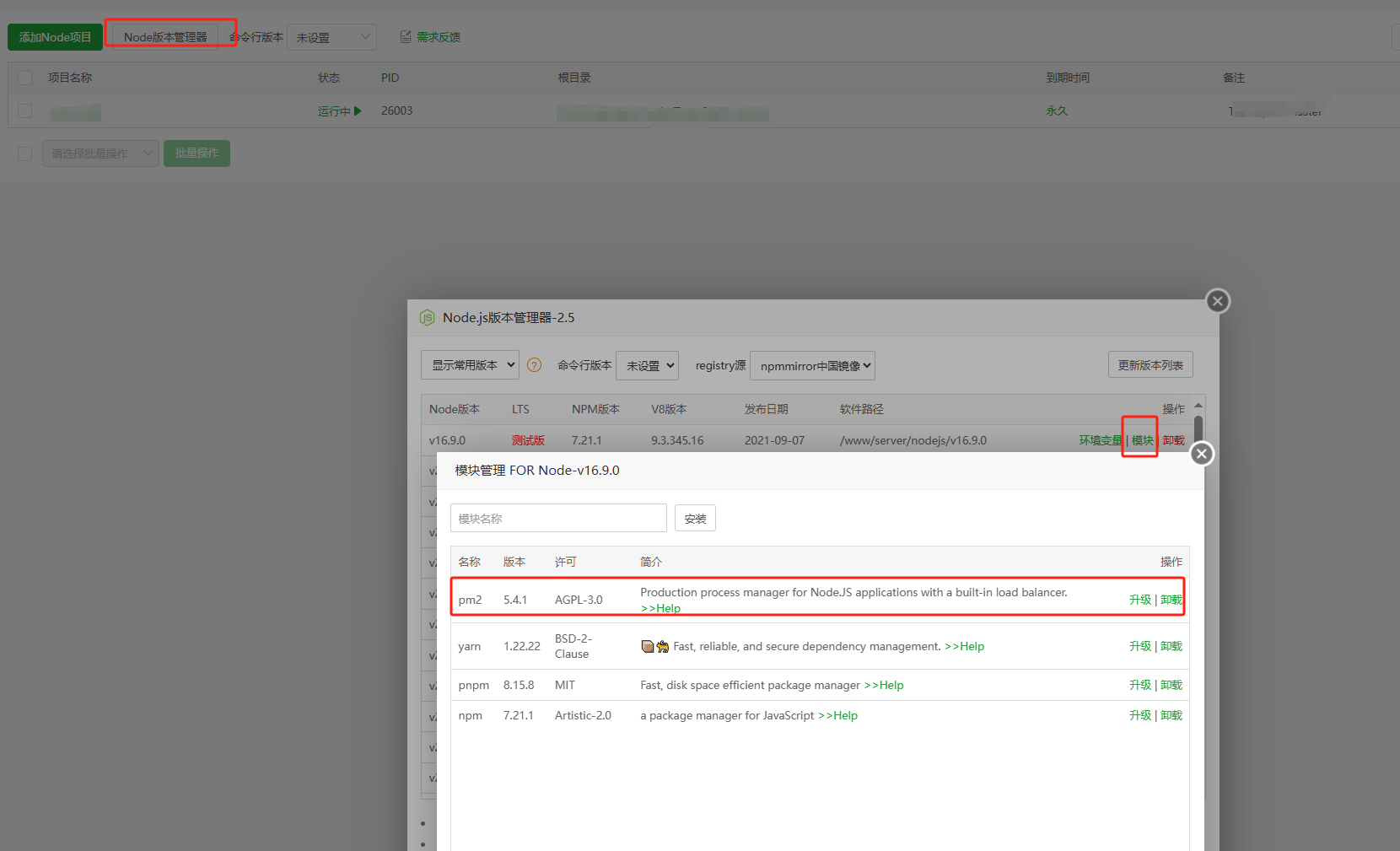
Task: Click 模块 link for v16.9.0
Action: (x=1142, y=440)
